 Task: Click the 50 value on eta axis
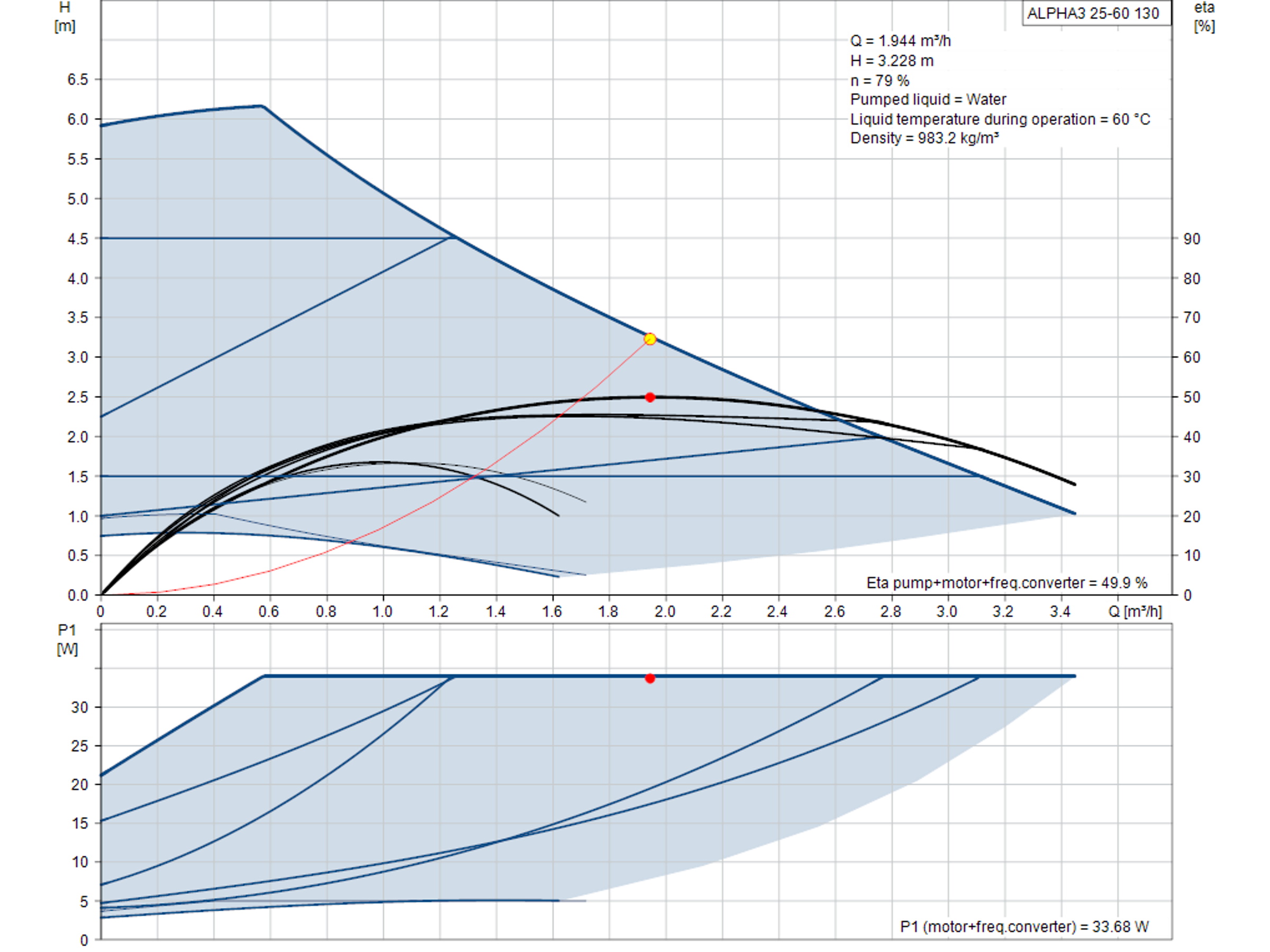tap(1192, 397)
